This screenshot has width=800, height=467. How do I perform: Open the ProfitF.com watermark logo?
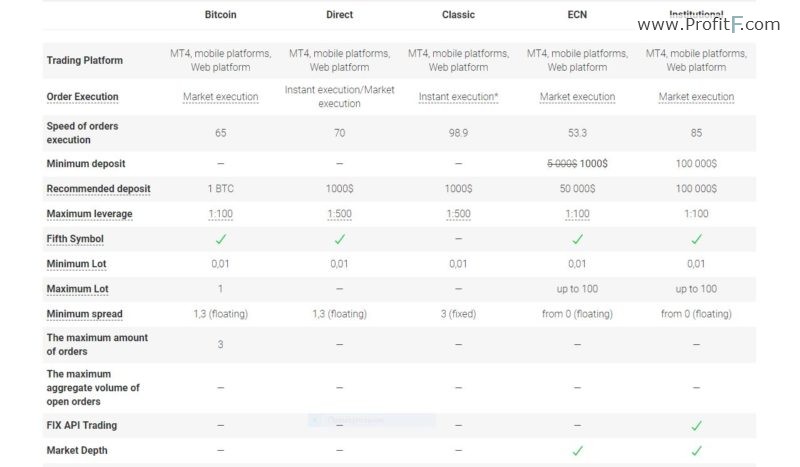click(709, 24)
